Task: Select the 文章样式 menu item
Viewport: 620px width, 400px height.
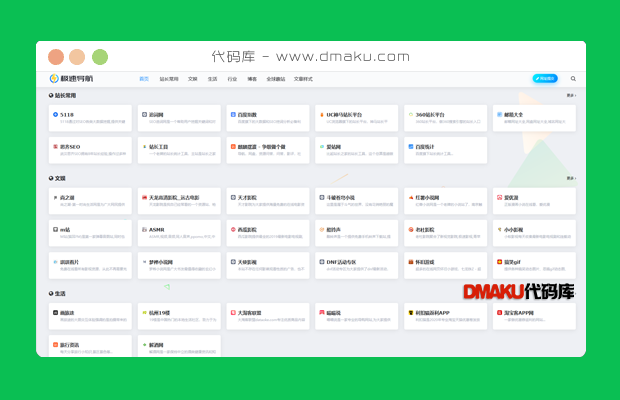Action: point(303,78)
